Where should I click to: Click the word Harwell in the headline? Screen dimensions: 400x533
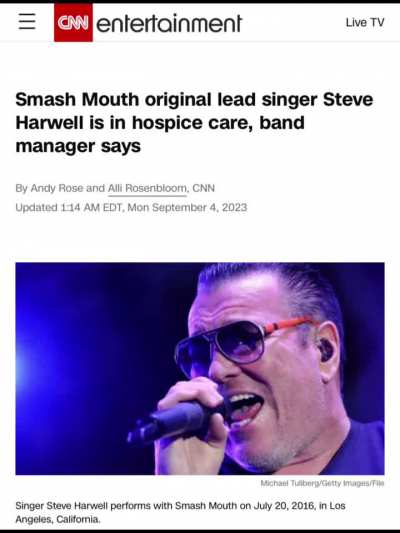coord(49,123)
